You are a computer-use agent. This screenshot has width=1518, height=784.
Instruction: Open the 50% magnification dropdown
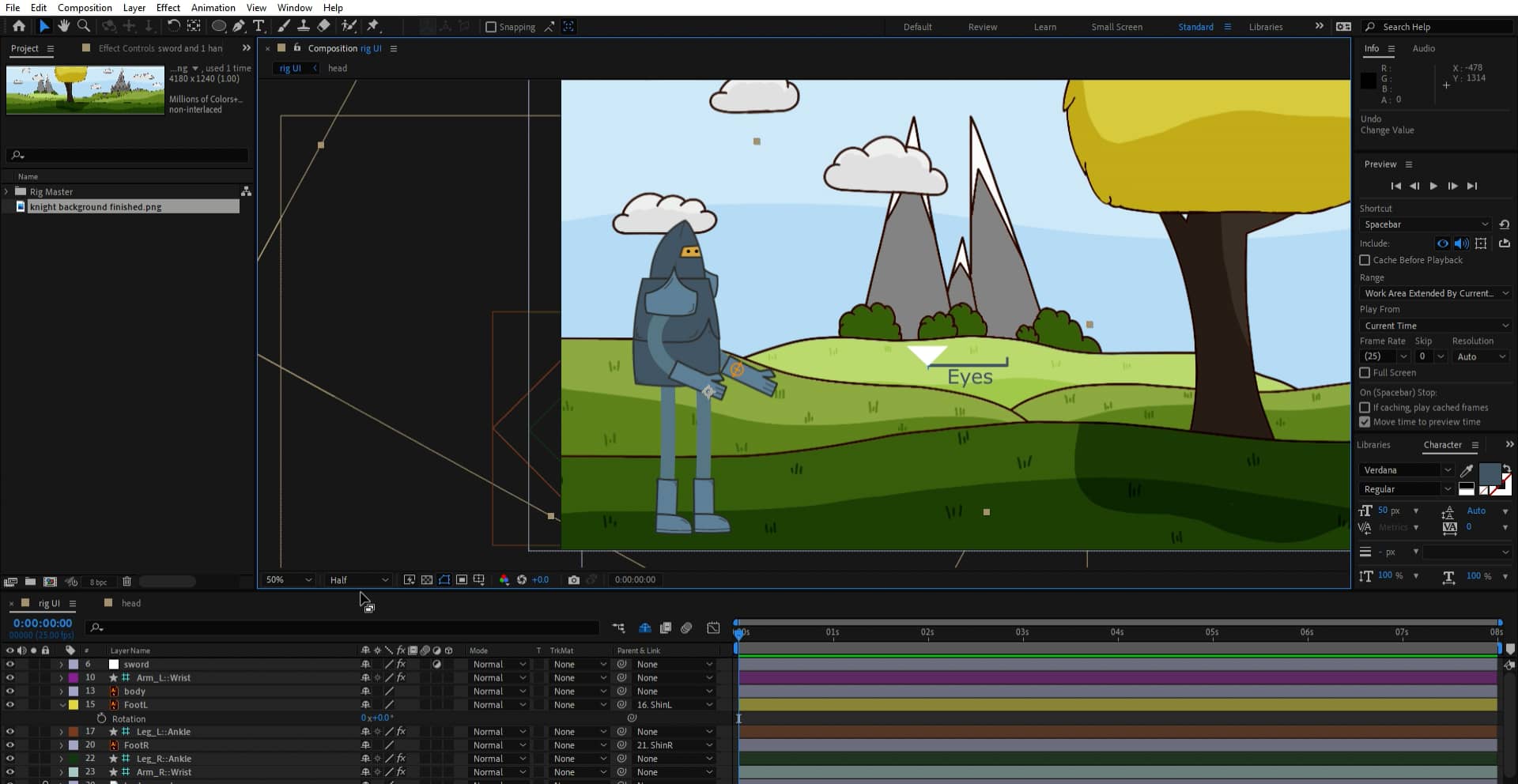(x=287, y=579)
